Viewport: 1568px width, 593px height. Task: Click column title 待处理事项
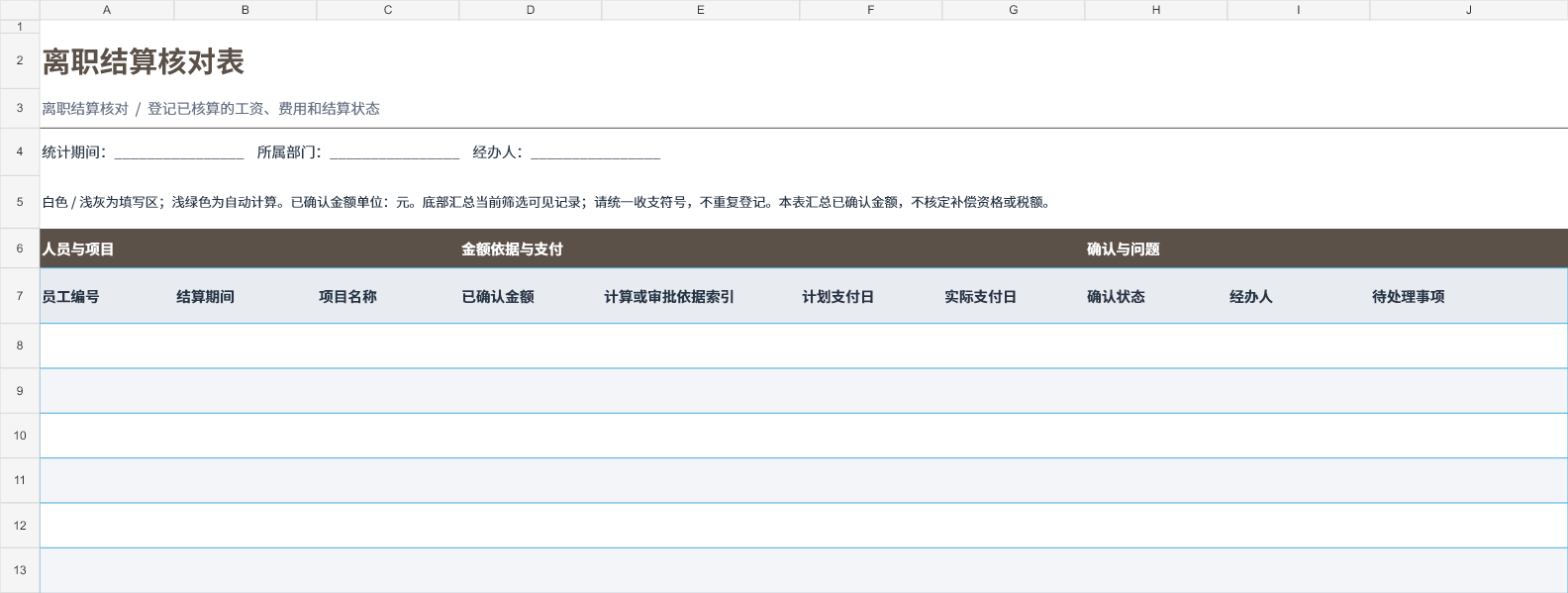coord(1409,297)
